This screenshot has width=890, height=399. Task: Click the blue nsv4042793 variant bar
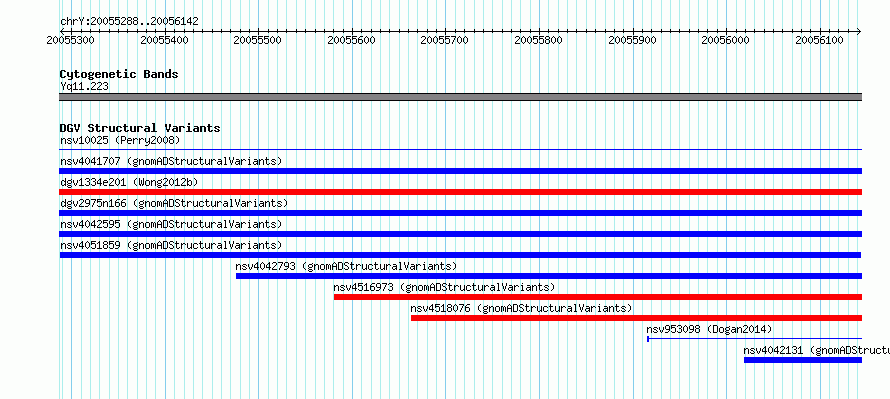coord(549,276)
